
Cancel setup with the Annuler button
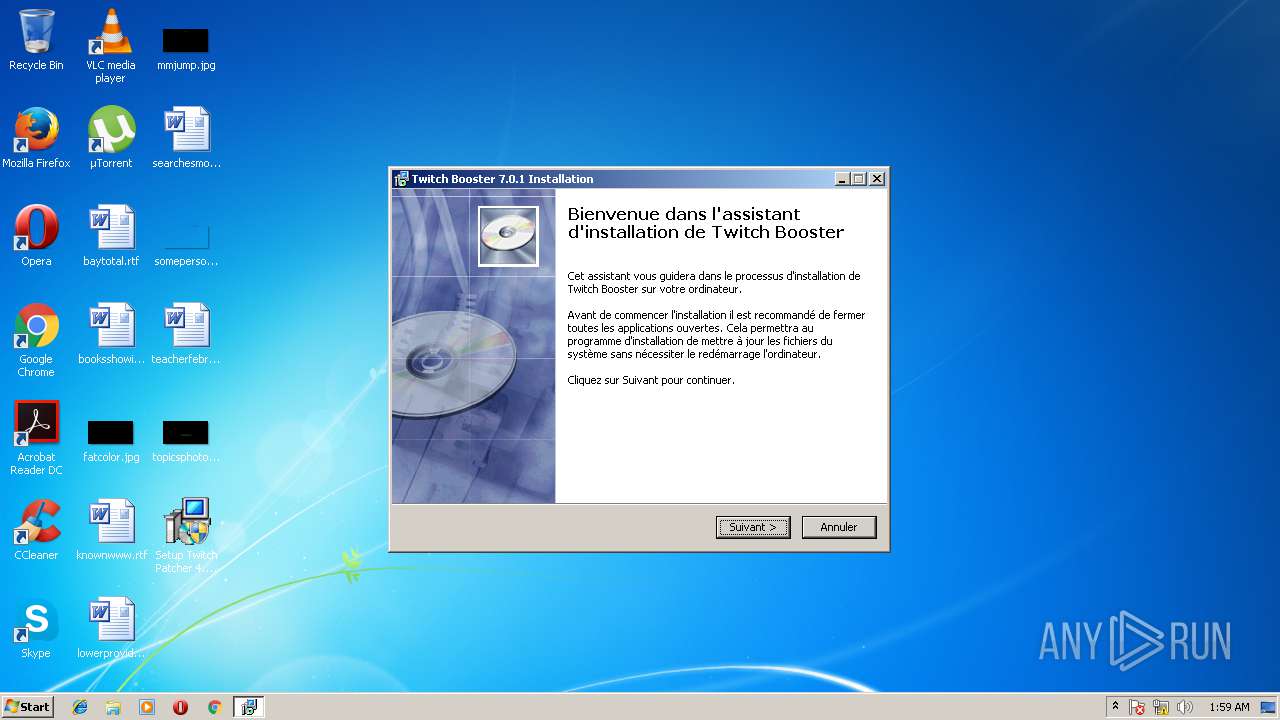pos(839,527)
